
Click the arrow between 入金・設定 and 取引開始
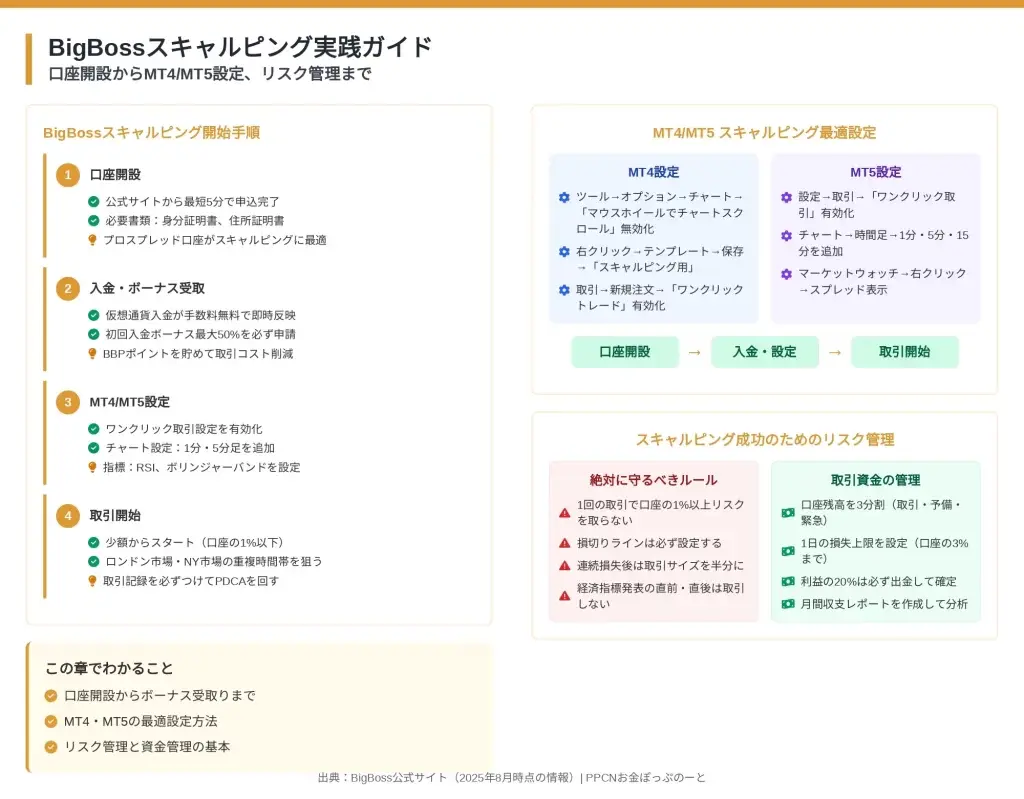pos(834,352)
